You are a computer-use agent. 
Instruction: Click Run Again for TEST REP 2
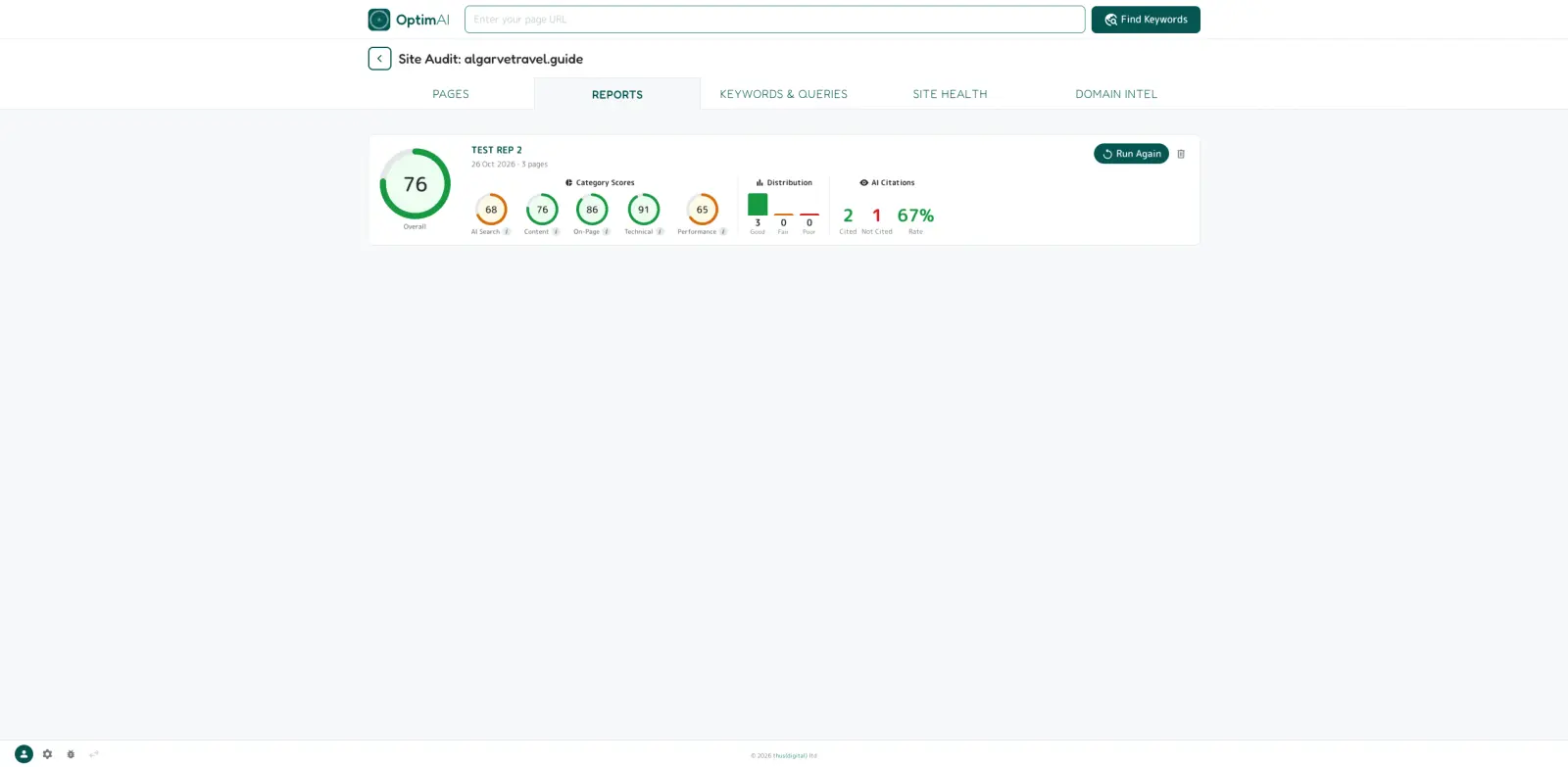[1131, 154]
